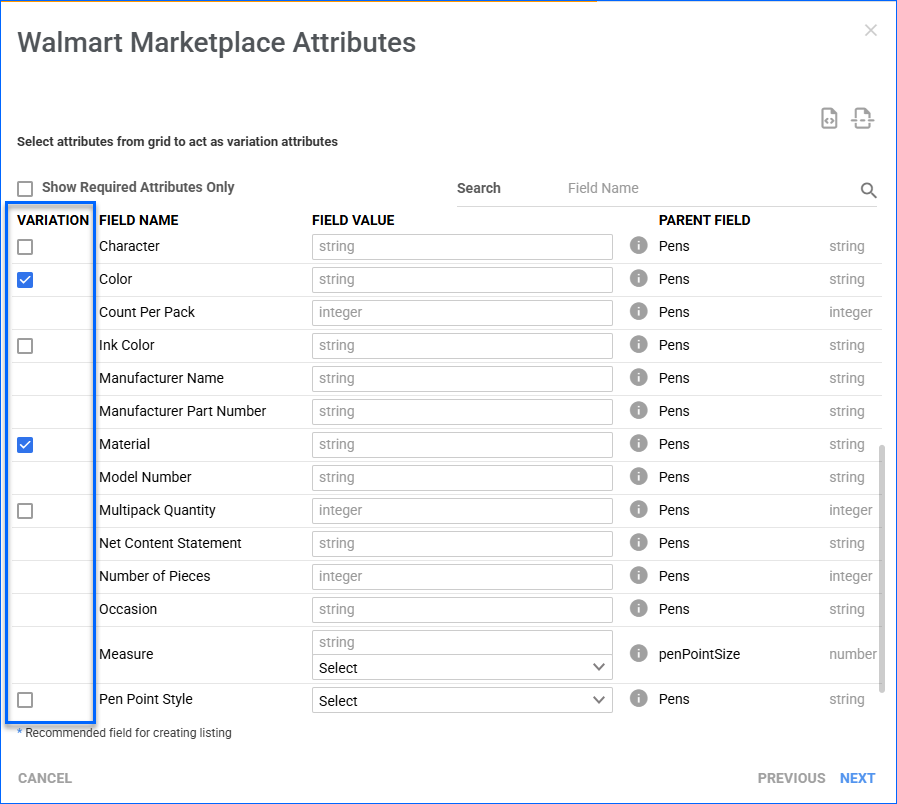Viewport: 897px width, 804px height.
Task: Click info icon in Material row
Action: 639,444
